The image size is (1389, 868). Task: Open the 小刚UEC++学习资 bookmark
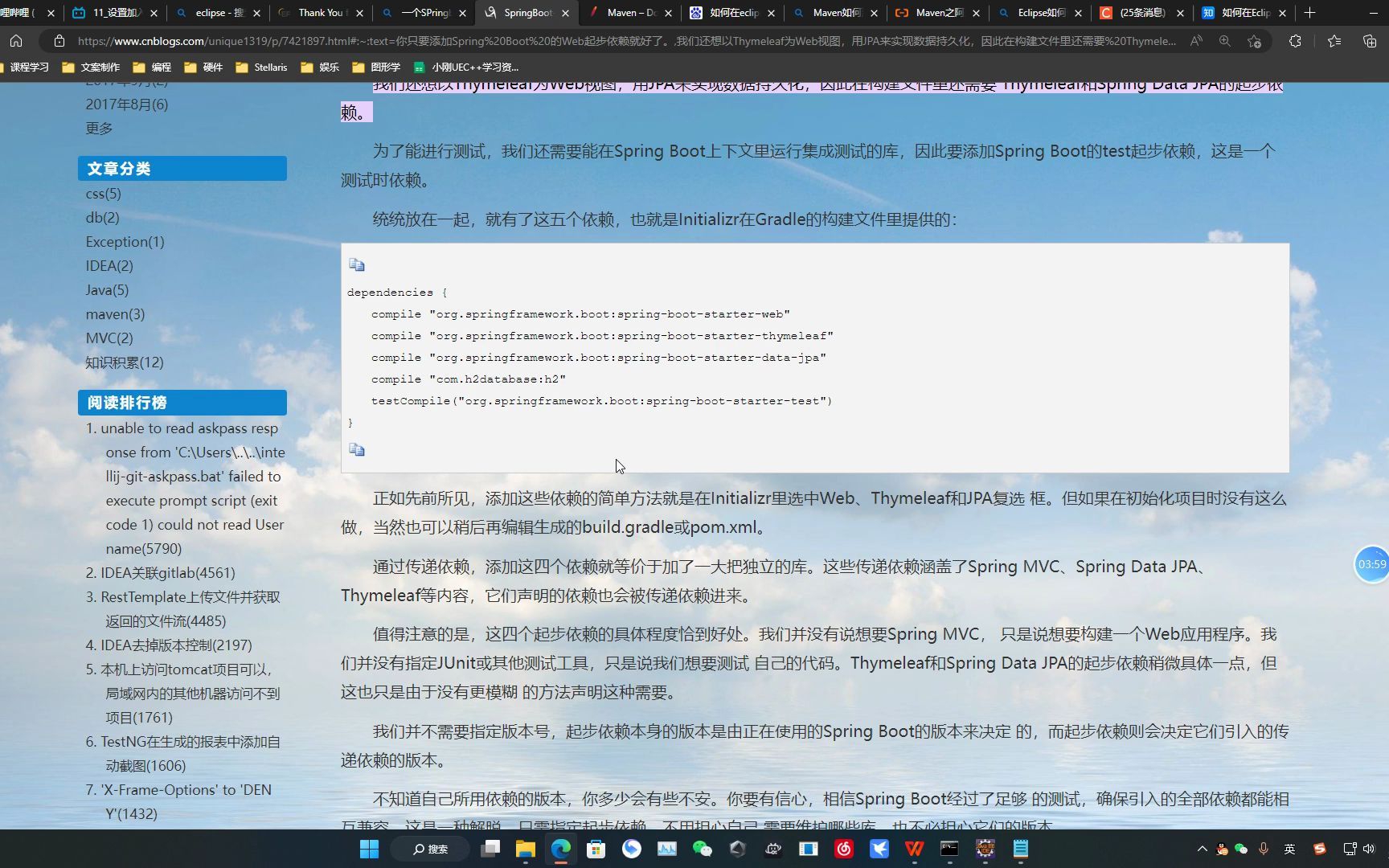coord(466,68)
